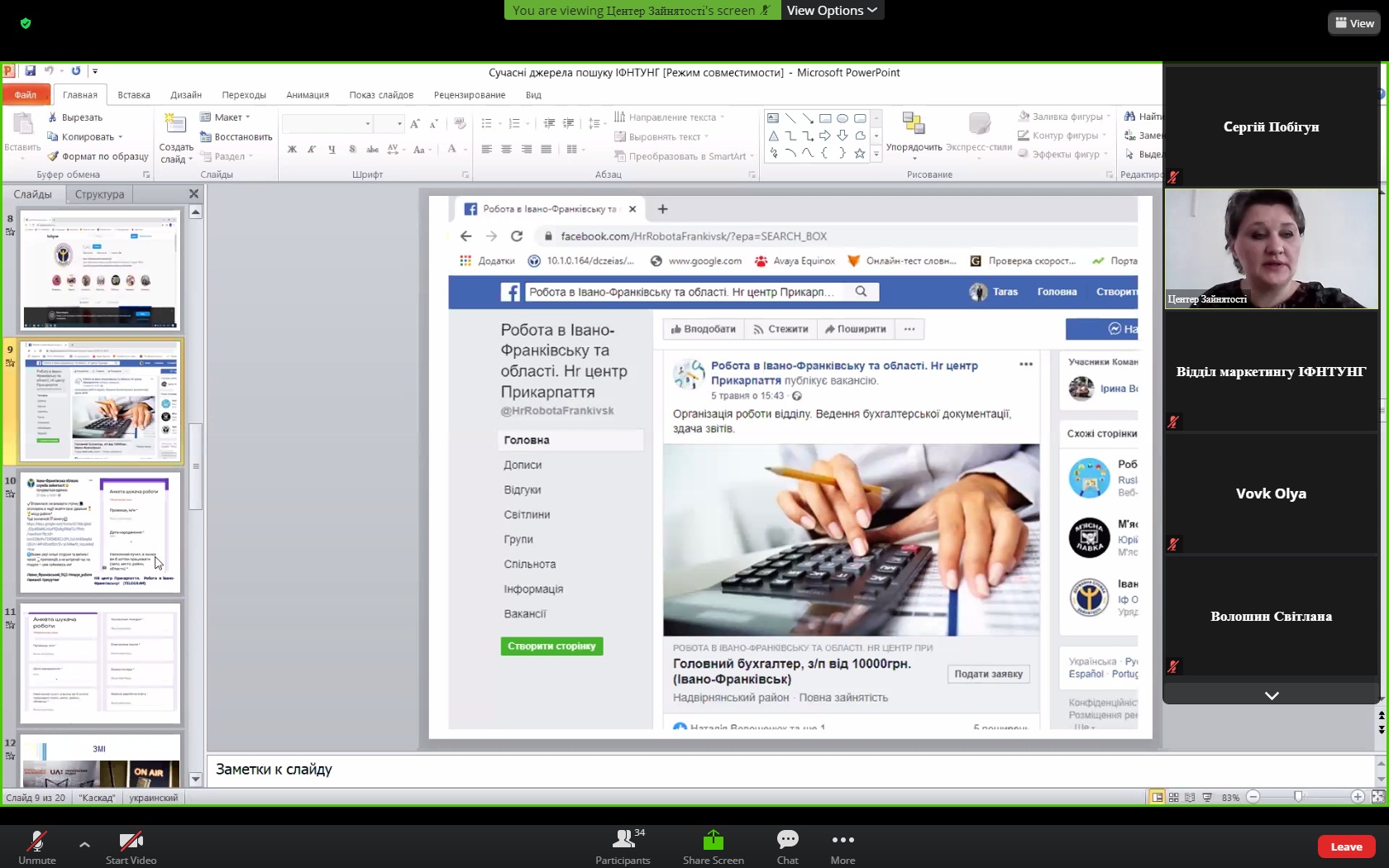Viewport: 1389px width, 868px height.
Task: Adjust the zoom slider in status bar
Action: pos(1298,797)
